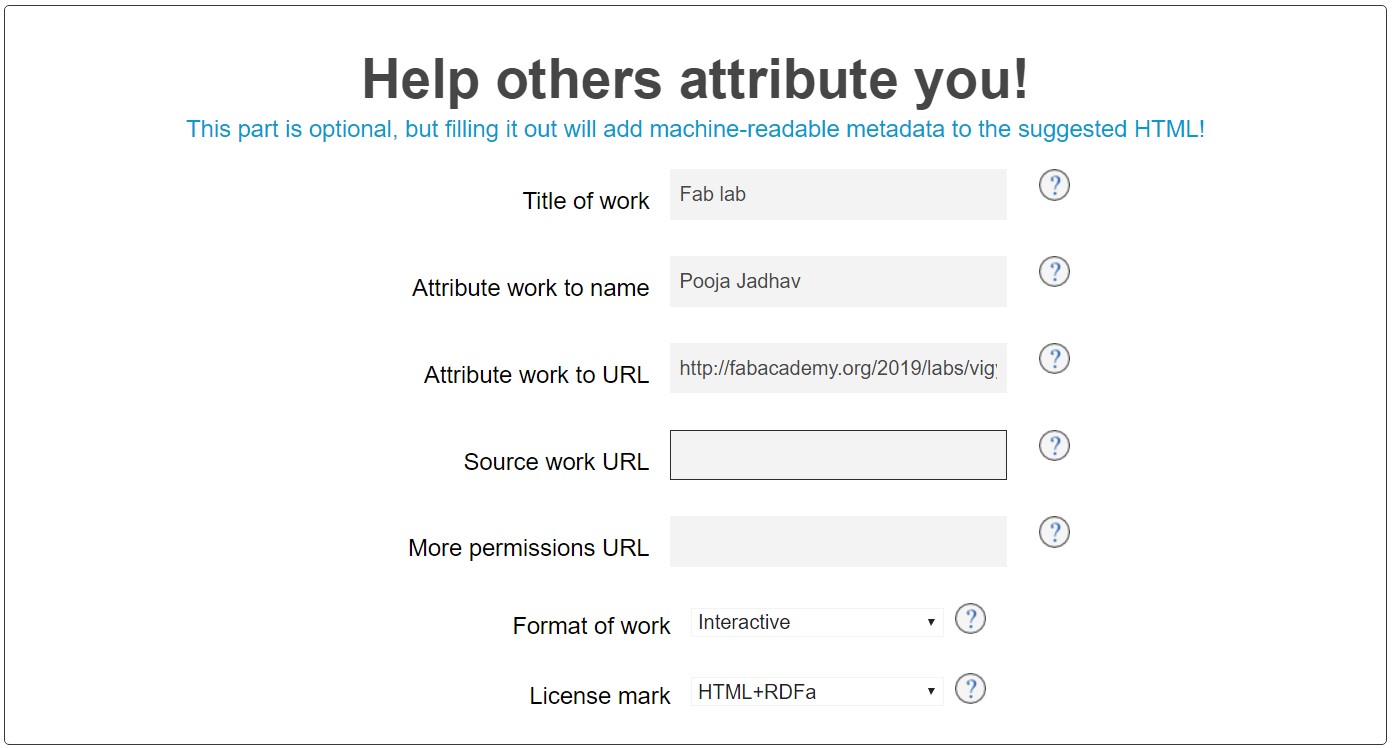Click the Source work URL help icon

click(1054, 445)
